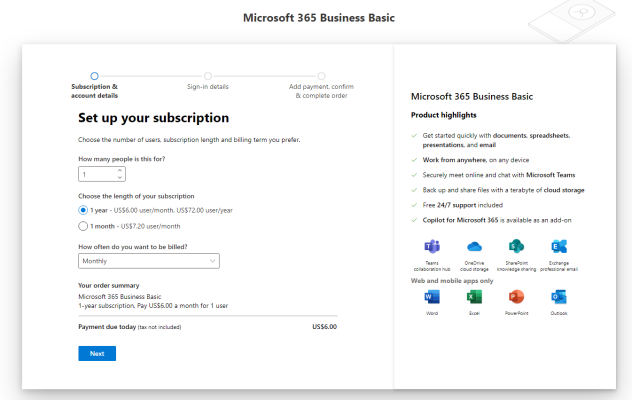Click the PowerPoint app icon
This screenshot has height=400, width=632.
[516, 297]
